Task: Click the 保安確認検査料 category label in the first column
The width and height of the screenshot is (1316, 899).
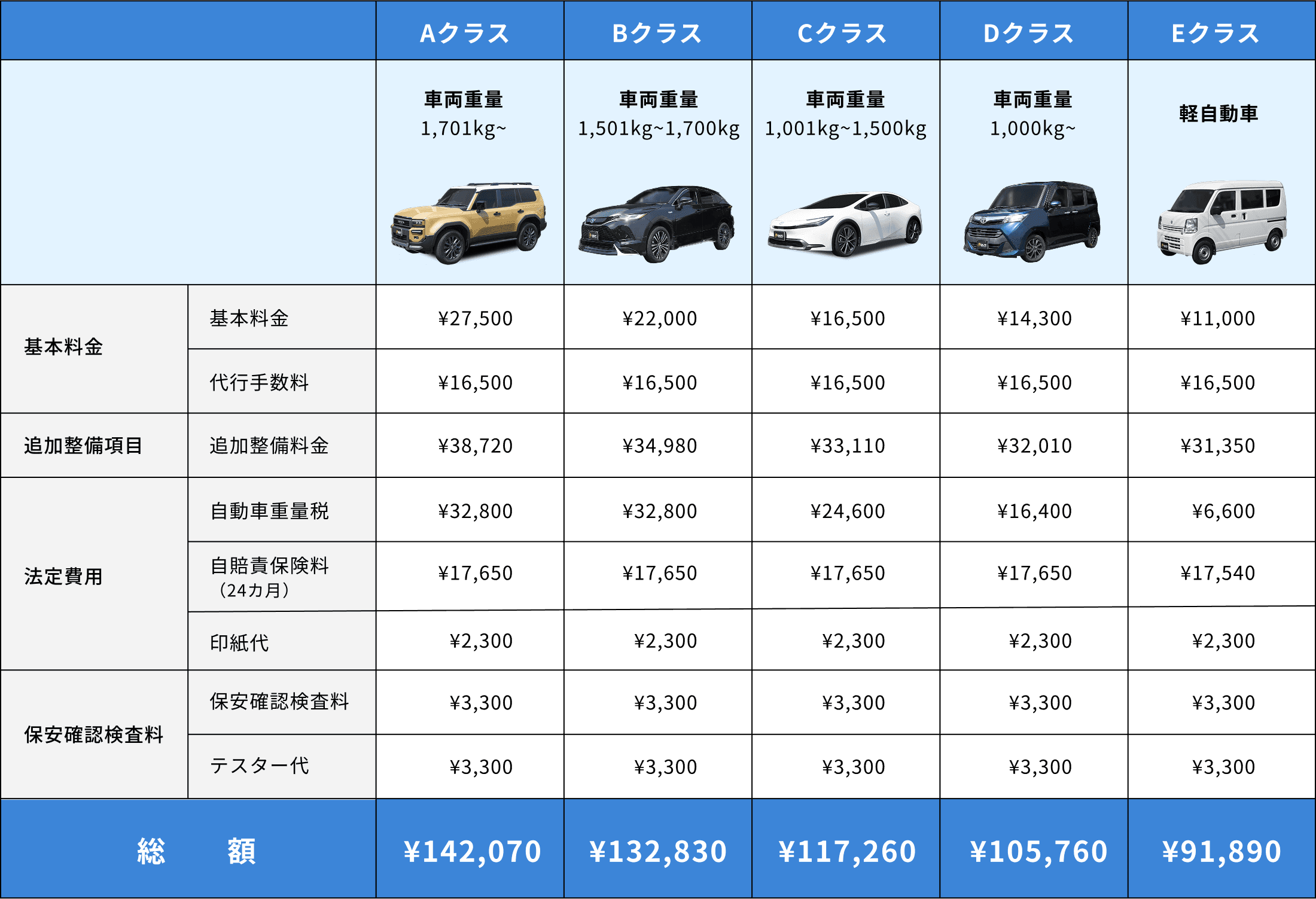Action: click(x=93, y=735)
